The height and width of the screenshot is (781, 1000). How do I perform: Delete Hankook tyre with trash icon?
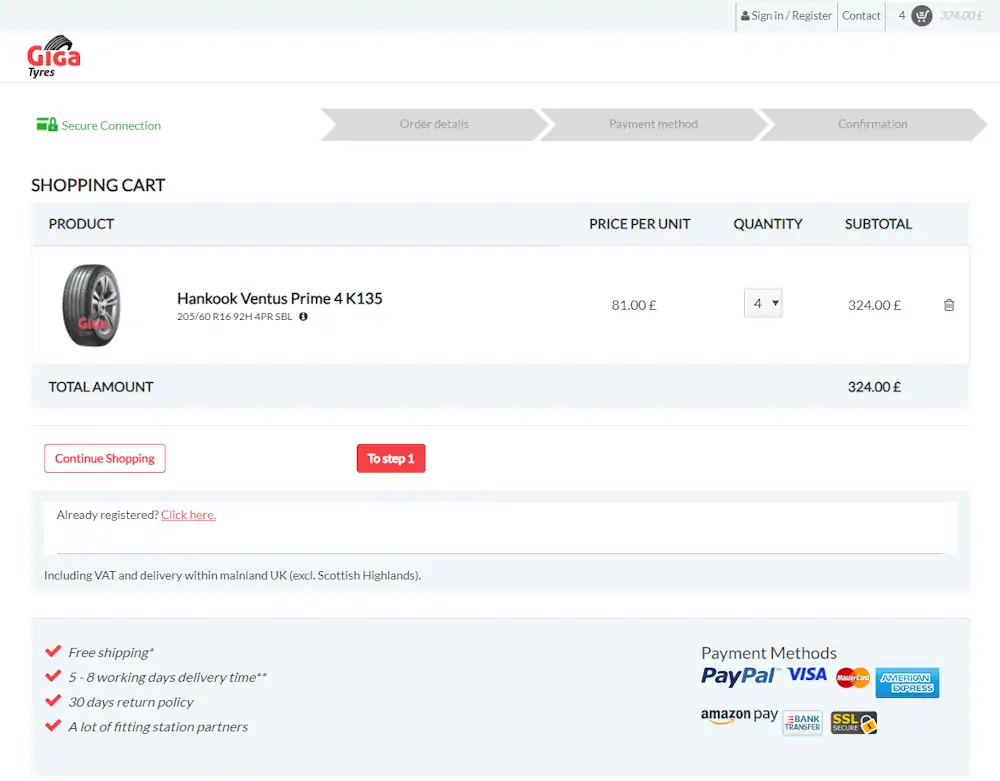pyautogui.click(x=948, y=305)
